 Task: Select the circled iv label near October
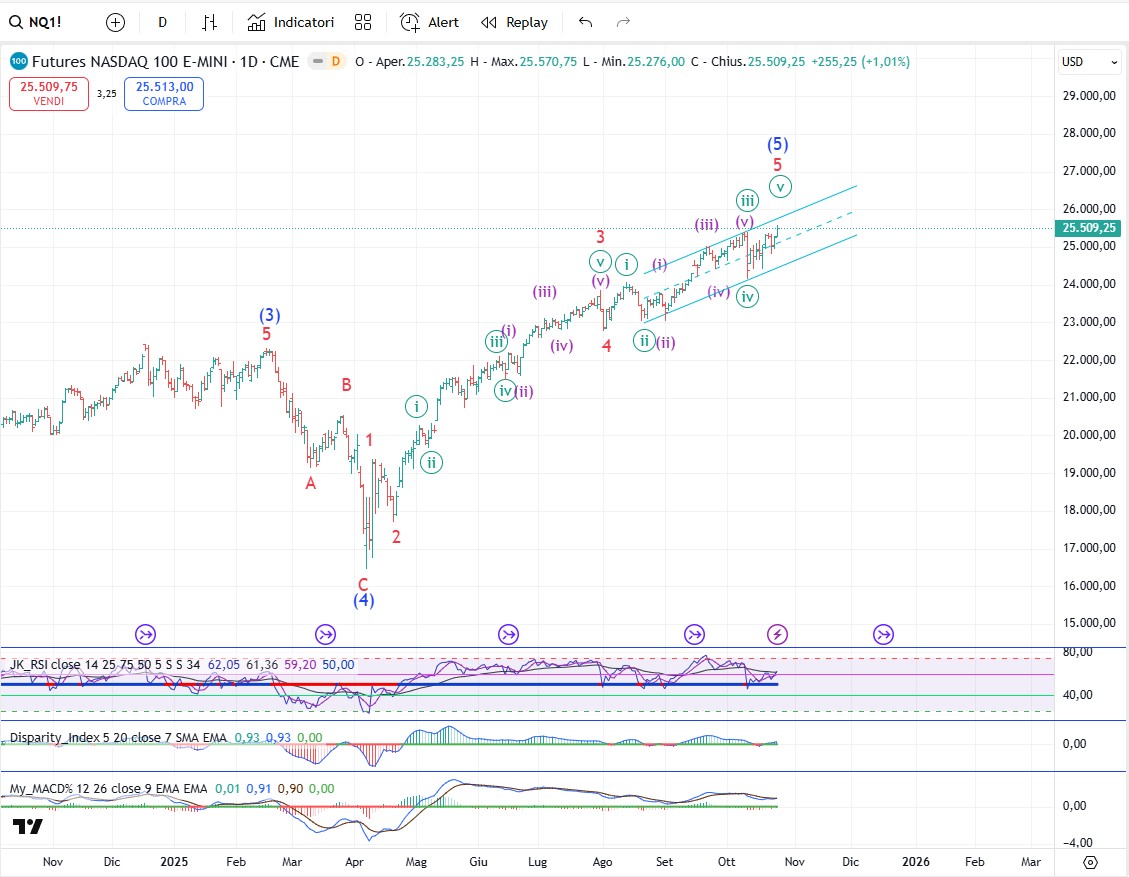[747, 296]
